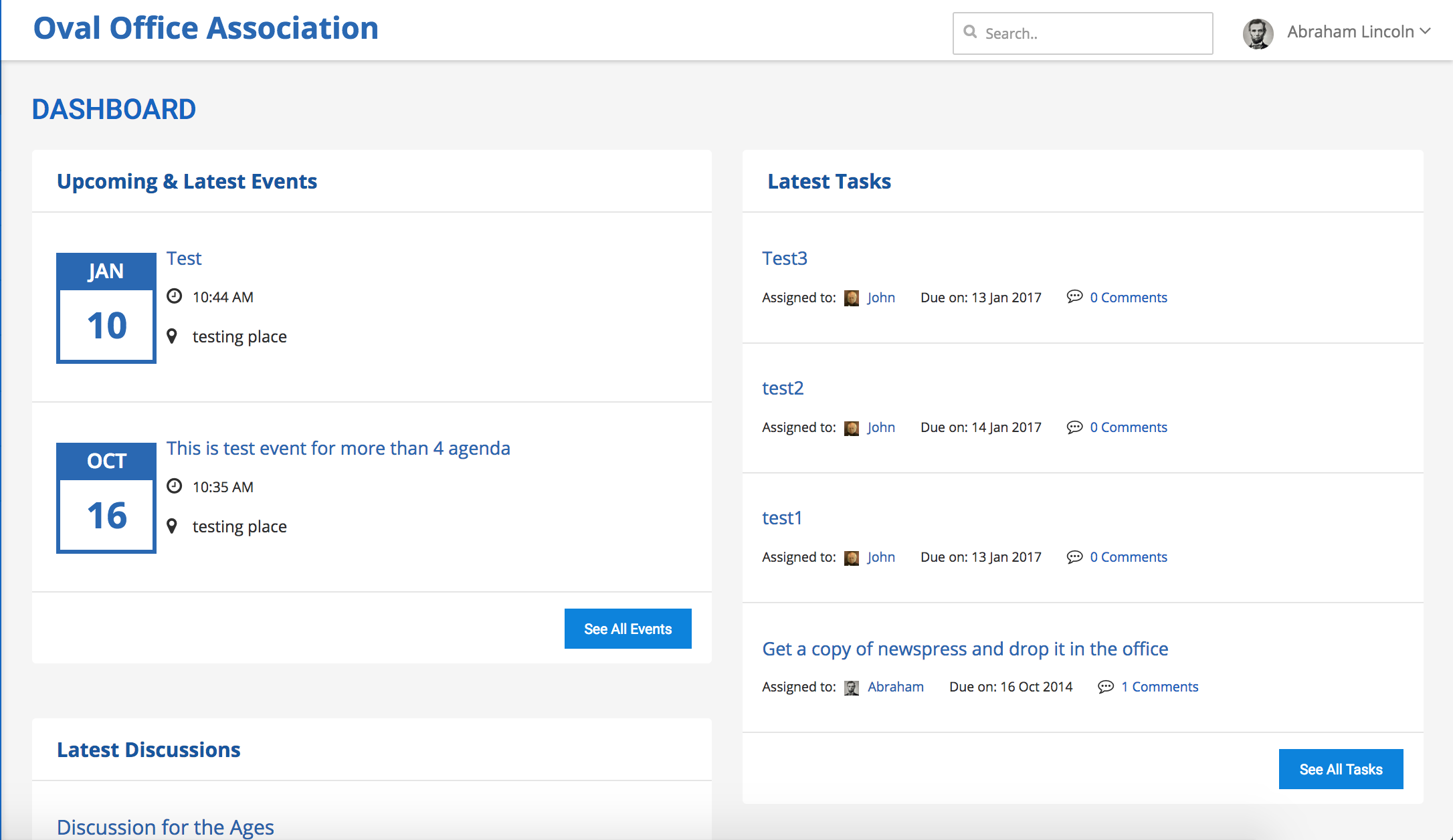Click comment bubble icon for newspress task
The image size is (1453, 840).
(1106, 686)
